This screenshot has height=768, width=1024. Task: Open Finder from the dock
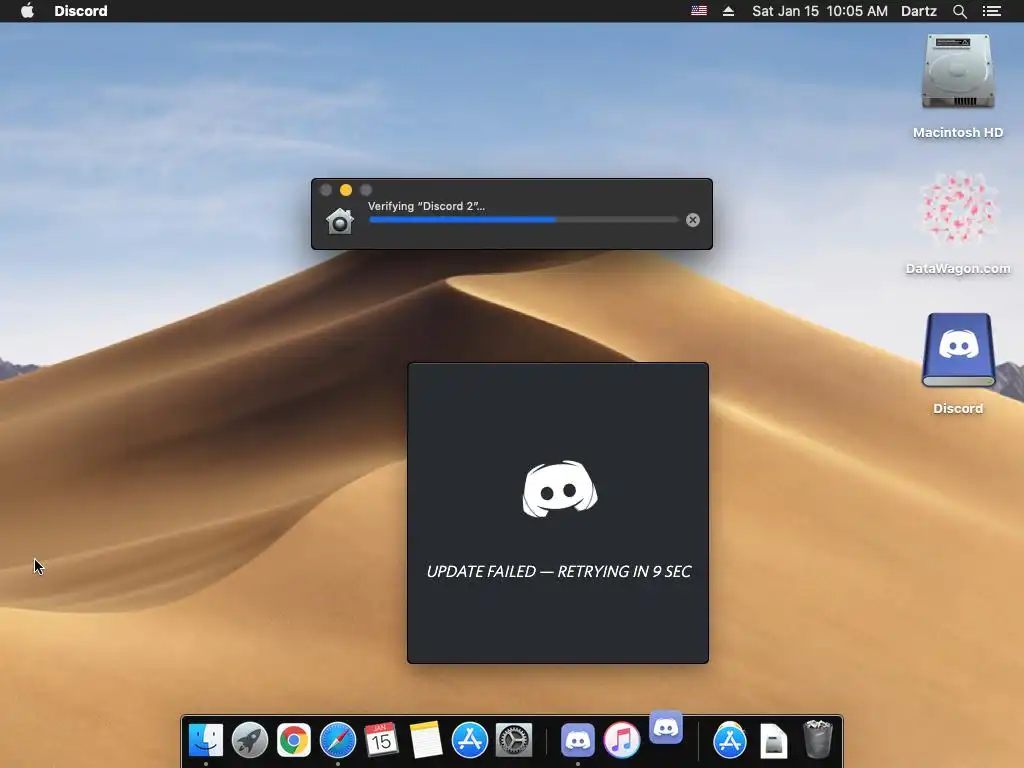[x=206, y=741]
